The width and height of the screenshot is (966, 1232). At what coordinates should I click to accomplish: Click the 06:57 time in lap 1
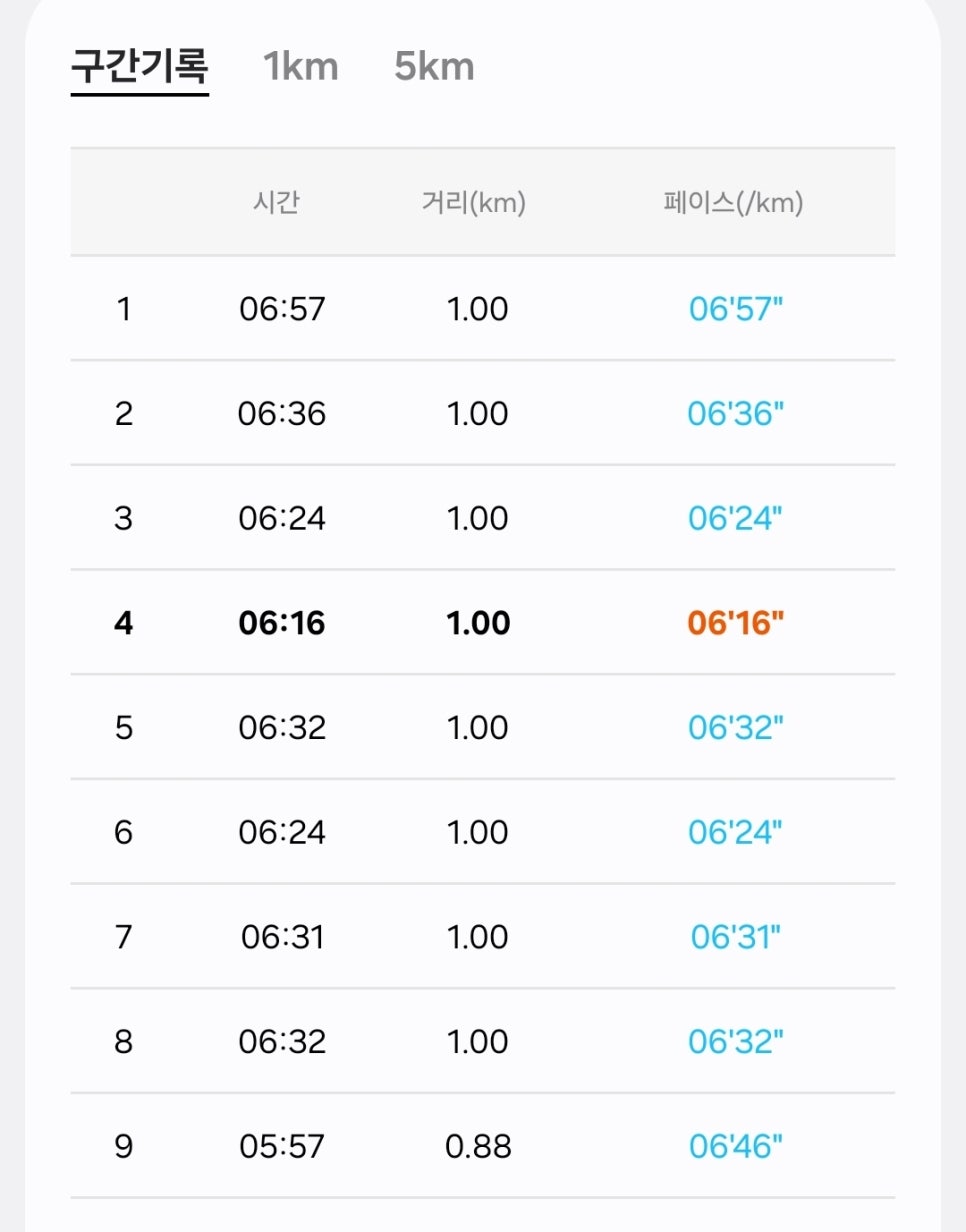[x=282, y=309]
